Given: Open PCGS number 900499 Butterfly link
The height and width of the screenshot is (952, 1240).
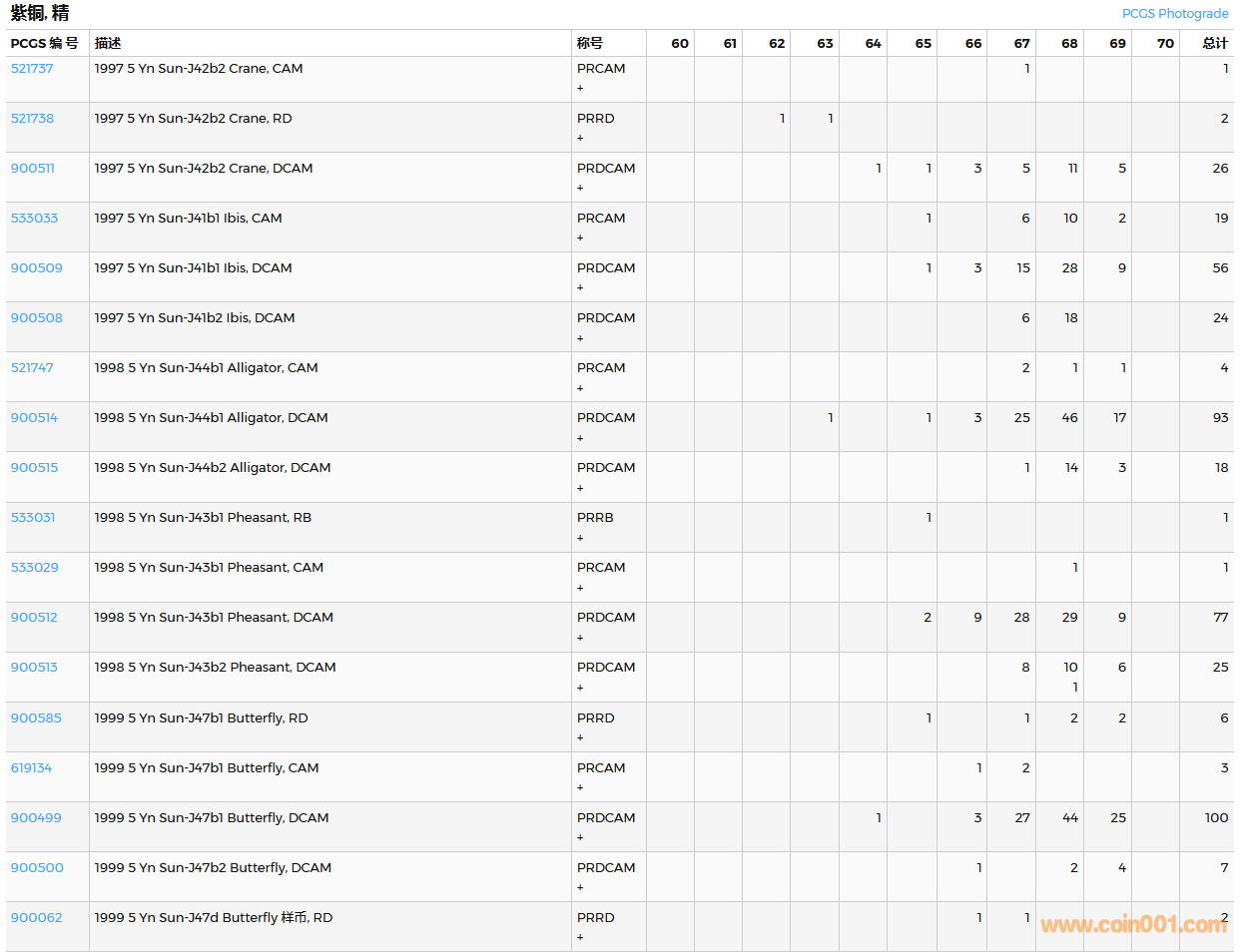Looking at the screenshot, I should pyautogui.click(x=36, y=818).
